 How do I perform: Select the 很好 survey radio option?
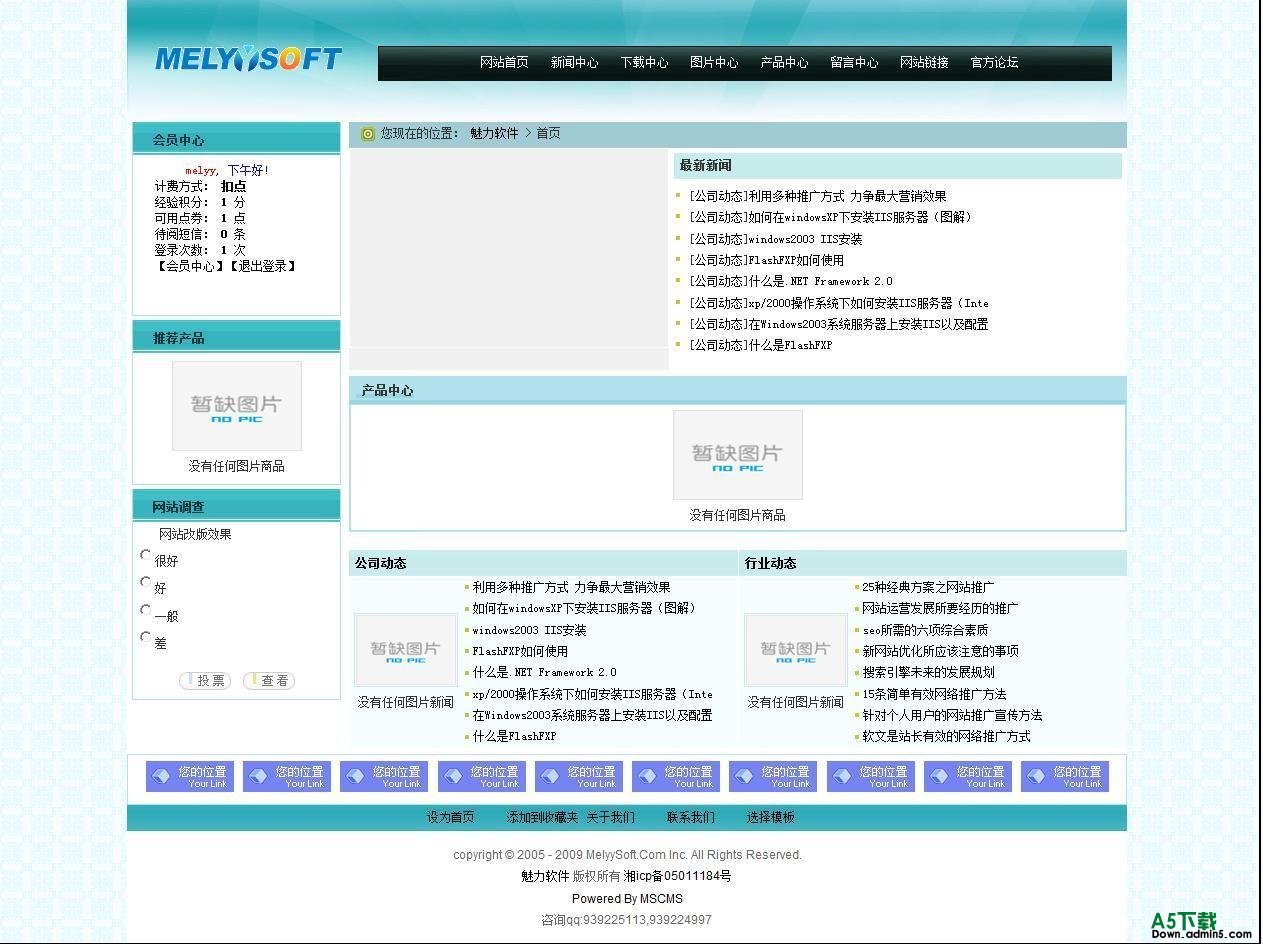[146, 555]
